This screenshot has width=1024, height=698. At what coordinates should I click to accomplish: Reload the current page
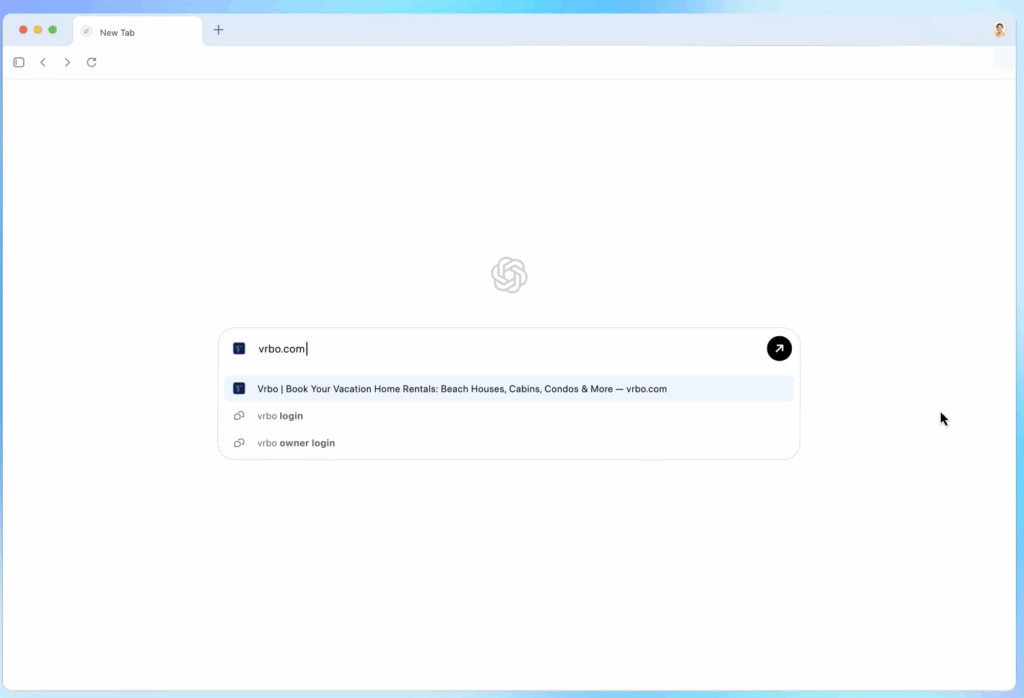point(92,62)
